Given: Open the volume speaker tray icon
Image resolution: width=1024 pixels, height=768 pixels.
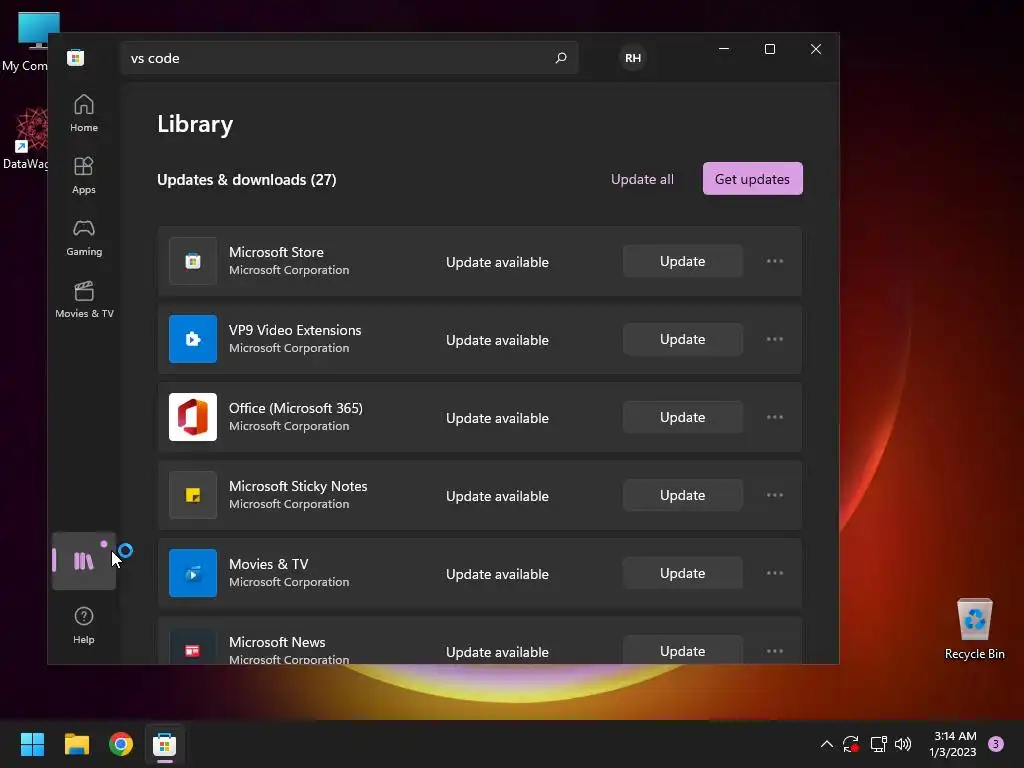Looking at the screenshot, I should (x=903, y=744).
